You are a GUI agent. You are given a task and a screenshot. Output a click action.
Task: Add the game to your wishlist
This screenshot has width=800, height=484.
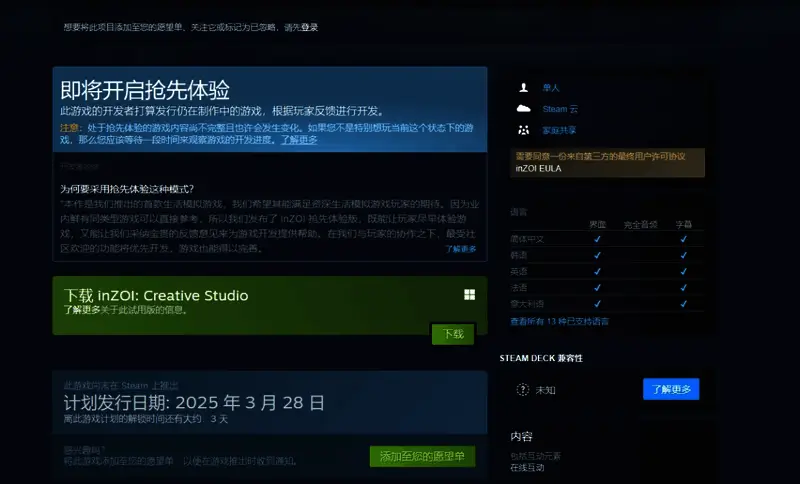pyautogui.click(x=422, y=457)
